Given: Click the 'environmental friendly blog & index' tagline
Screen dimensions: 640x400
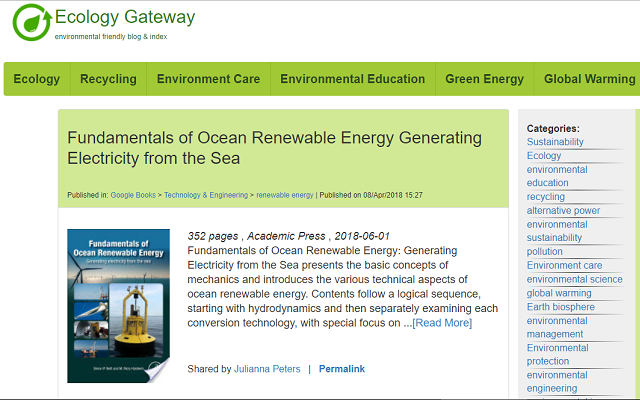Looking at the screenshot, I should (111, 36).
